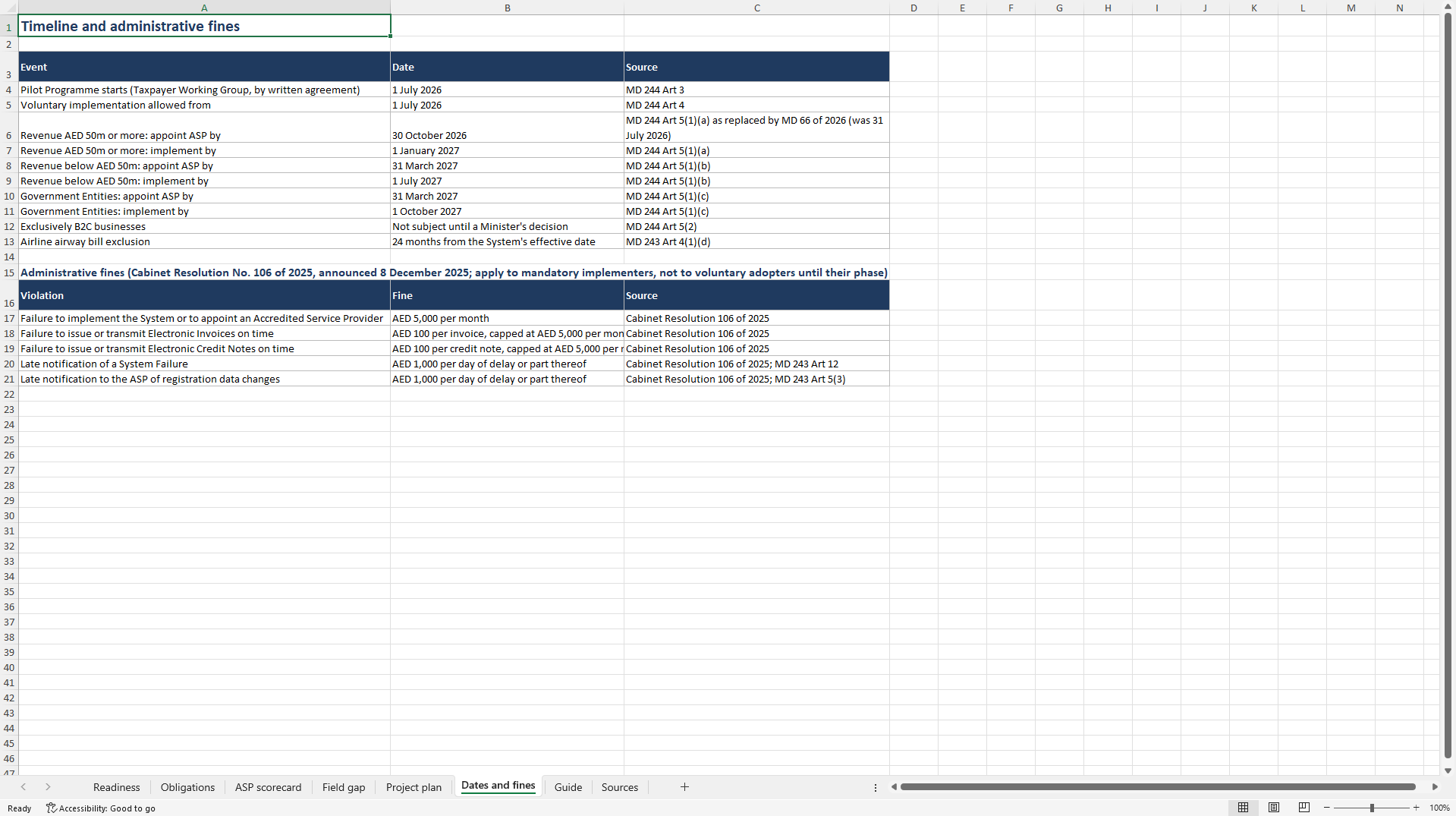
Task: Click horizontal scrollbar left arrow
Action: coord(894,787)
